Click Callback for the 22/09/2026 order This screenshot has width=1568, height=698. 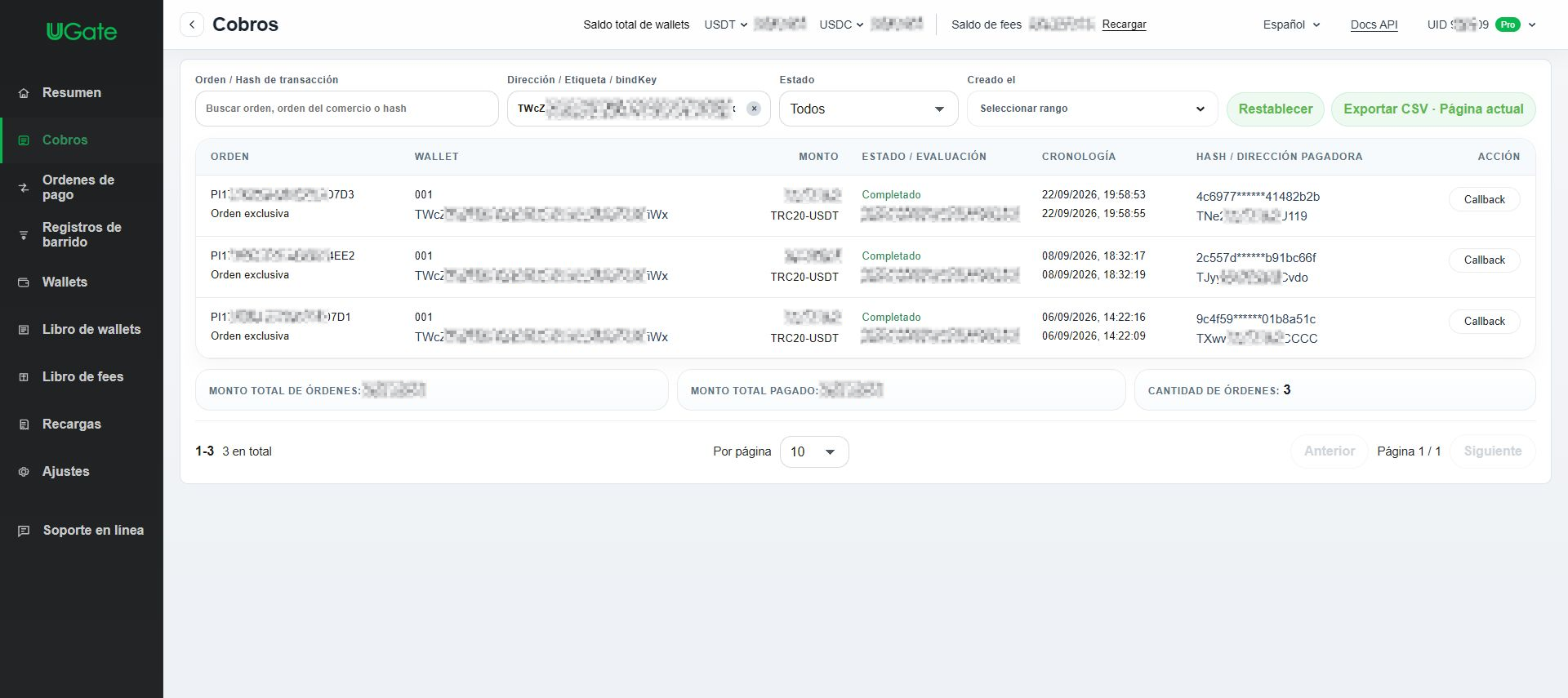[x=1484, y=199]
